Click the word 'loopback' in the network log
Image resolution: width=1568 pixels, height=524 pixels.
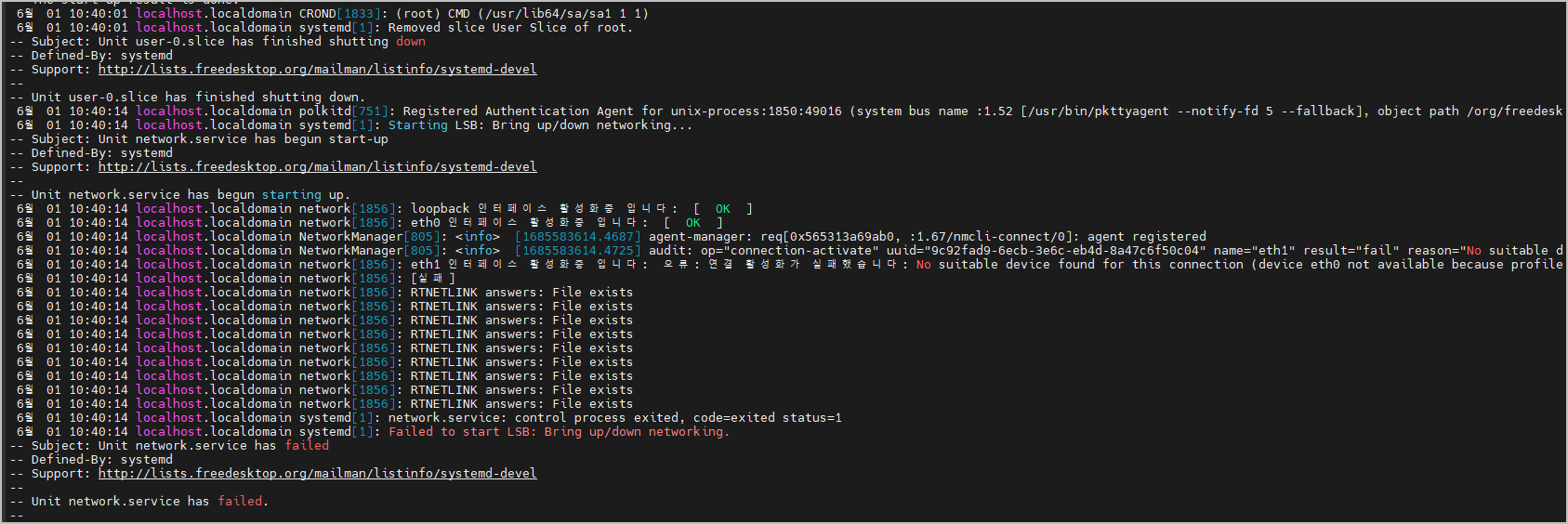(x=440, y=209)
